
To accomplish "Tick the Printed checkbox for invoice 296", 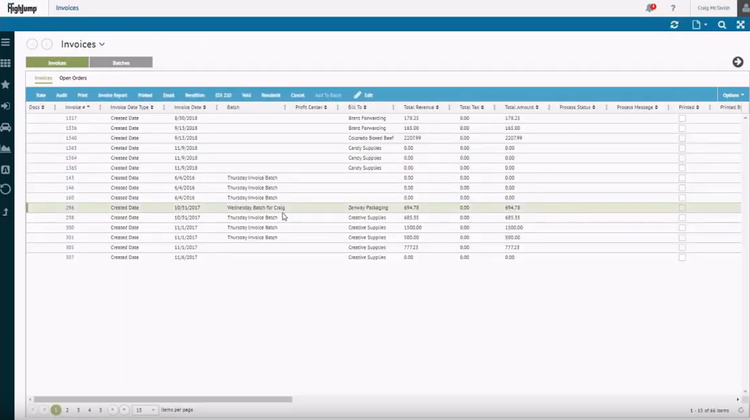I will click(x=682, y=207).
